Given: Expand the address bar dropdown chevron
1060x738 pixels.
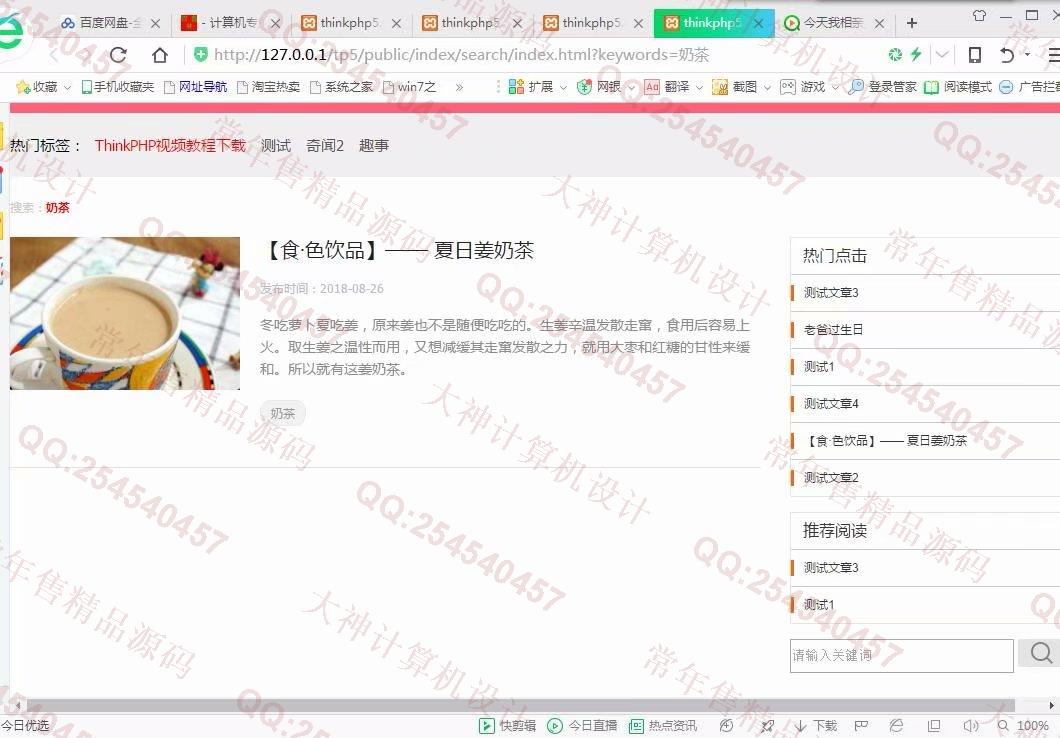Looking at the screenshot, I should [x=942, y=54].
